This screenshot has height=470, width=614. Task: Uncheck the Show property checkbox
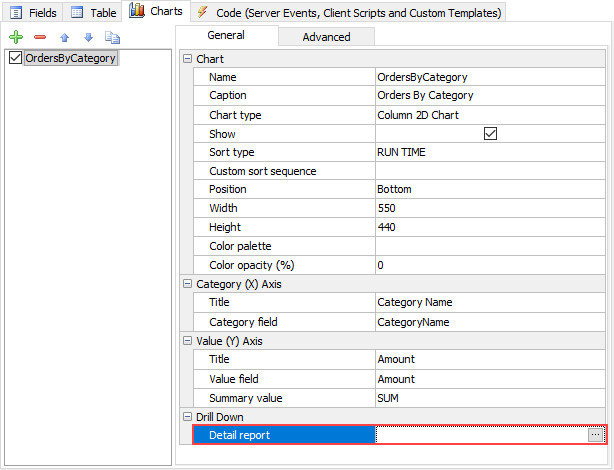click(490, 134)
